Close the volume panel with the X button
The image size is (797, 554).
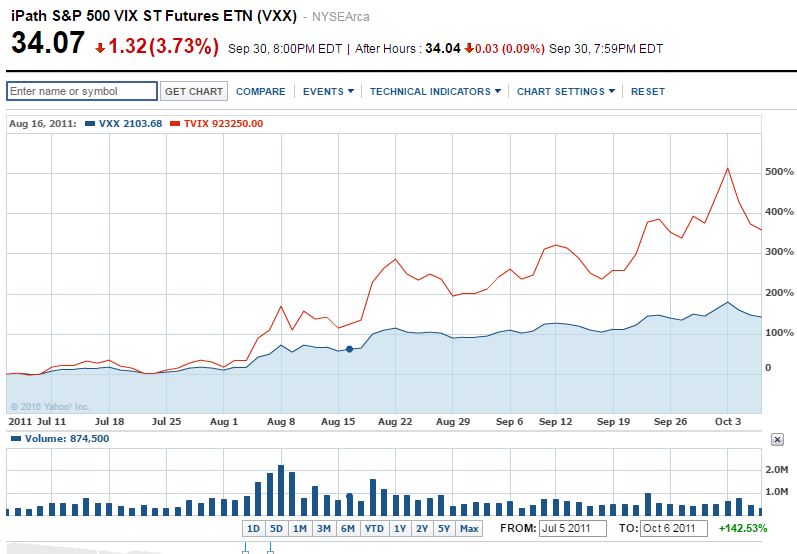[x=777, y=440]
